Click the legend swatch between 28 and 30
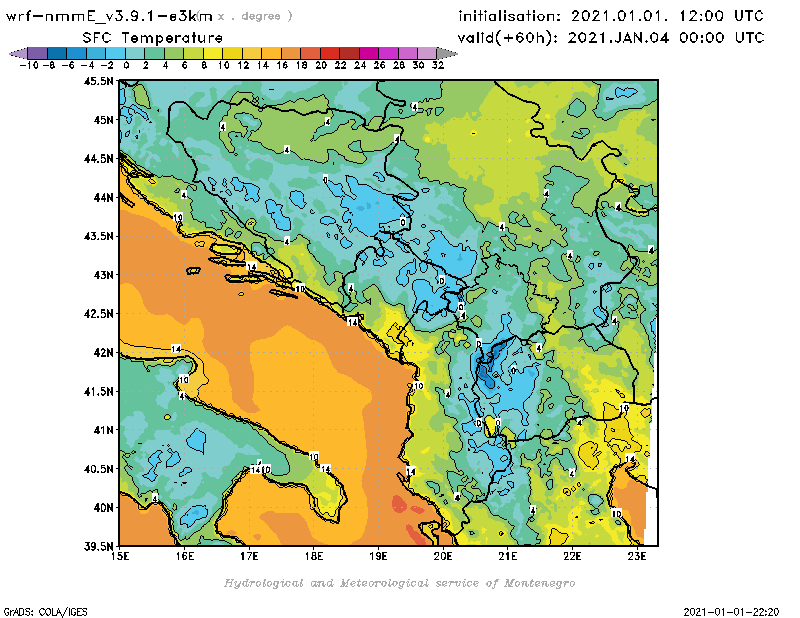The image size is (800, 618). point(408,53)
